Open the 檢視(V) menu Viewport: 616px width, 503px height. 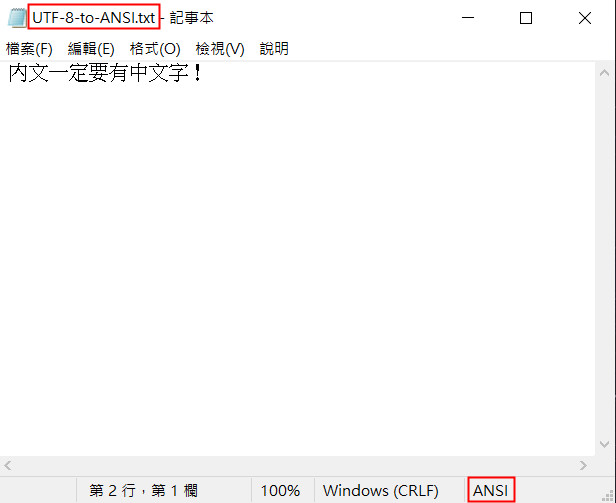220,49
